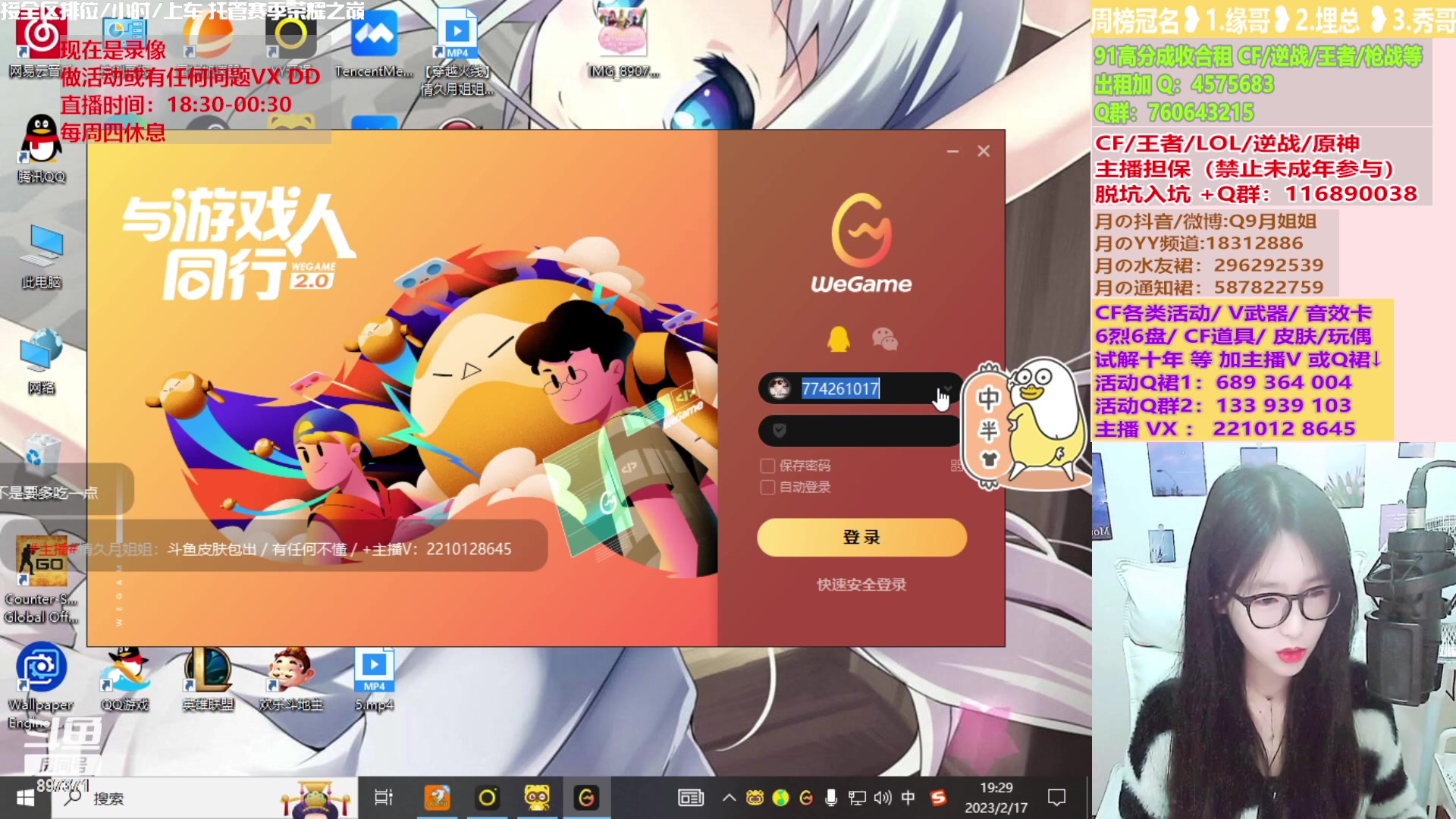Switch to WeGame in the taskbar
The height and width of the screenshot is (819, 1456).
[x=586, y=798]
